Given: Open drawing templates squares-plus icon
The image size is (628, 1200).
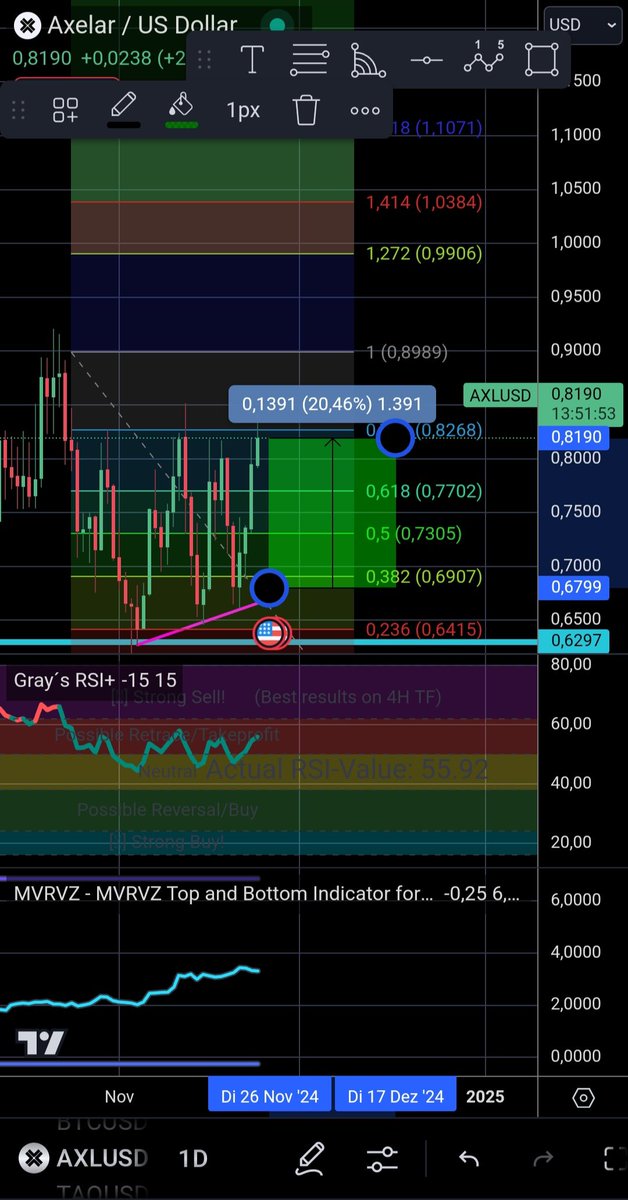Looking at the screenshot, I should (66, 110).
